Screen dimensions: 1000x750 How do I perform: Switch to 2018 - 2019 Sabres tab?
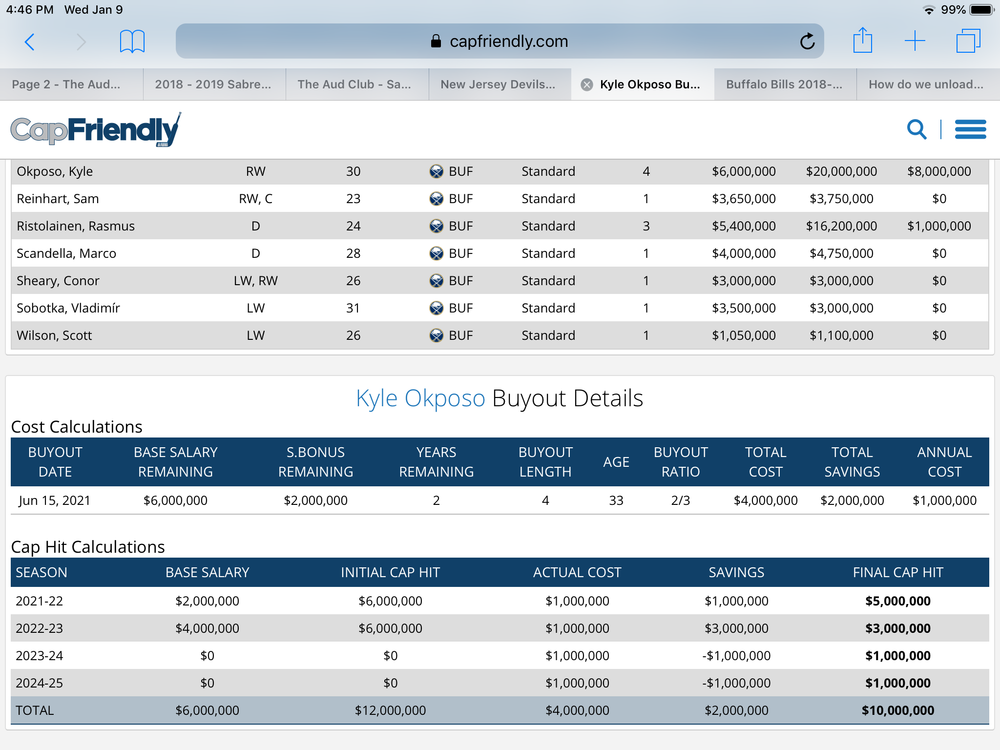(x=213, y=85)
